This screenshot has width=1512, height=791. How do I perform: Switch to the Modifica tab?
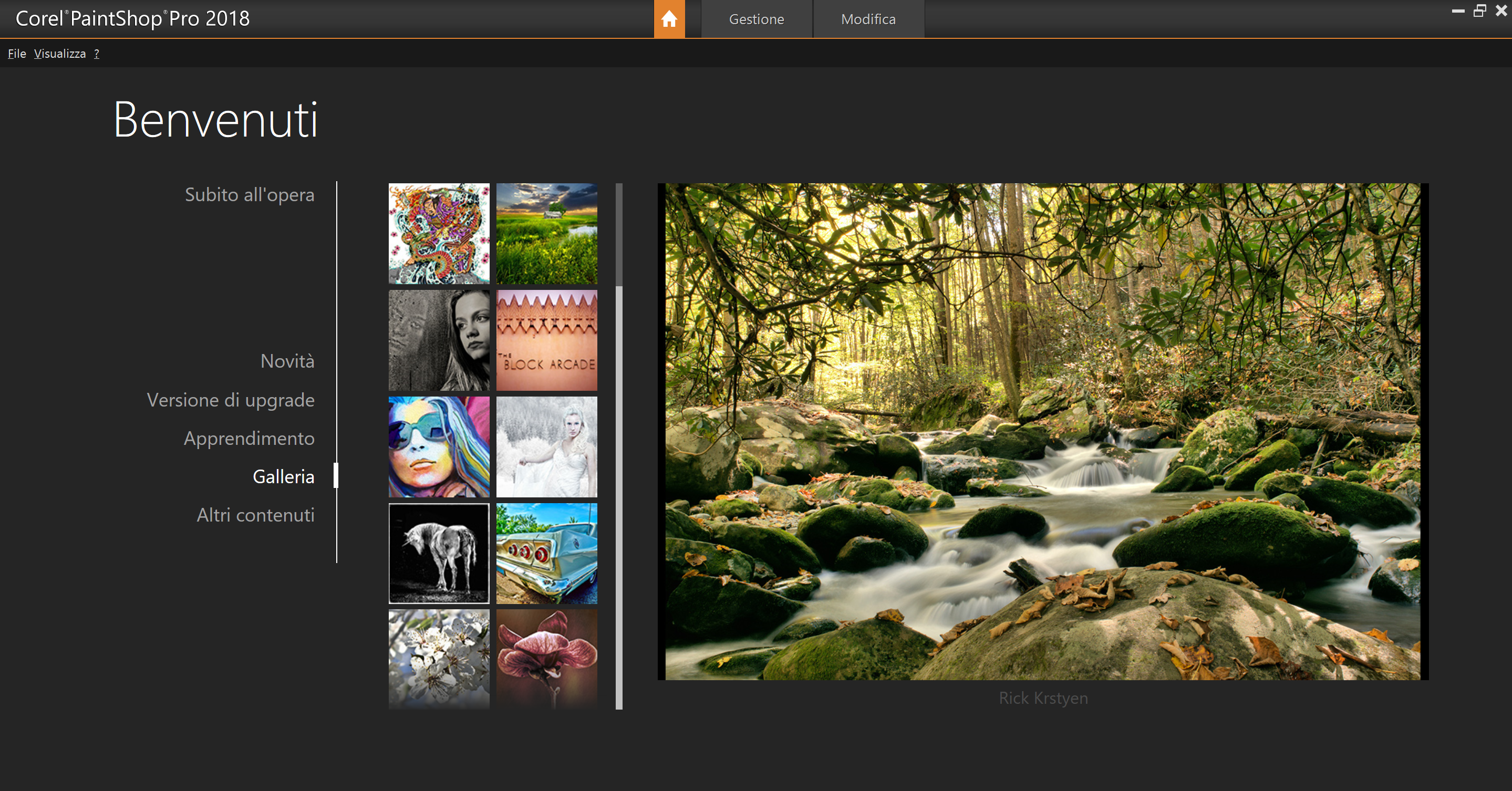click(868, 19)
